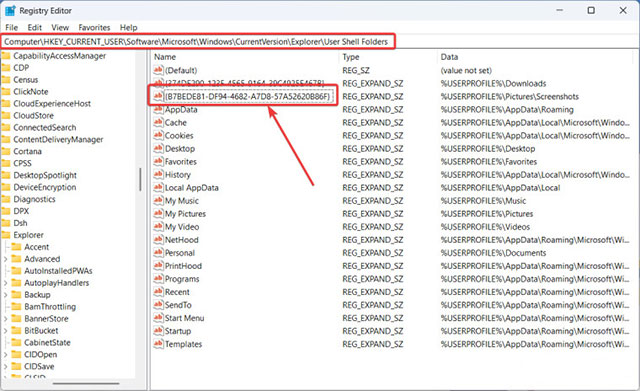
Task: Click the Cortana folder icon in tree
Action: (x=6, y=151)
